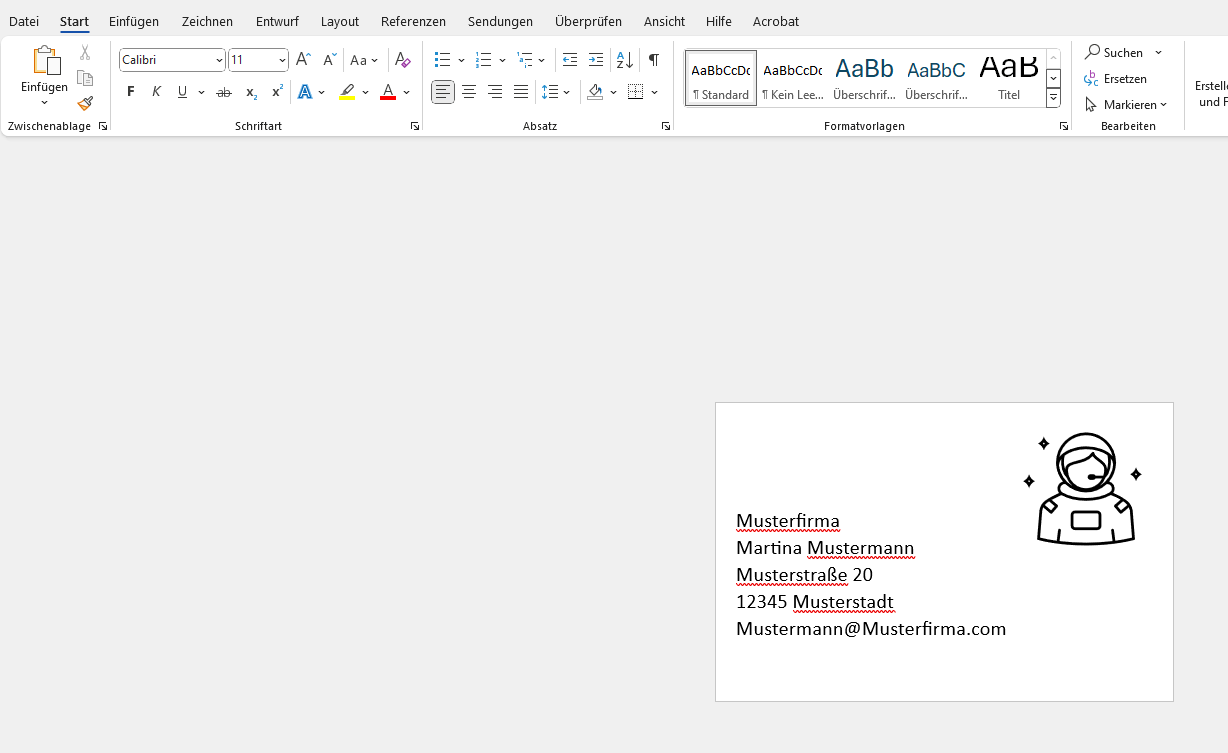Image resolution: width=1228 pixels, height=753 pixels.
Task: Toggle italic formatting with K button
Action: pos(156,92)
